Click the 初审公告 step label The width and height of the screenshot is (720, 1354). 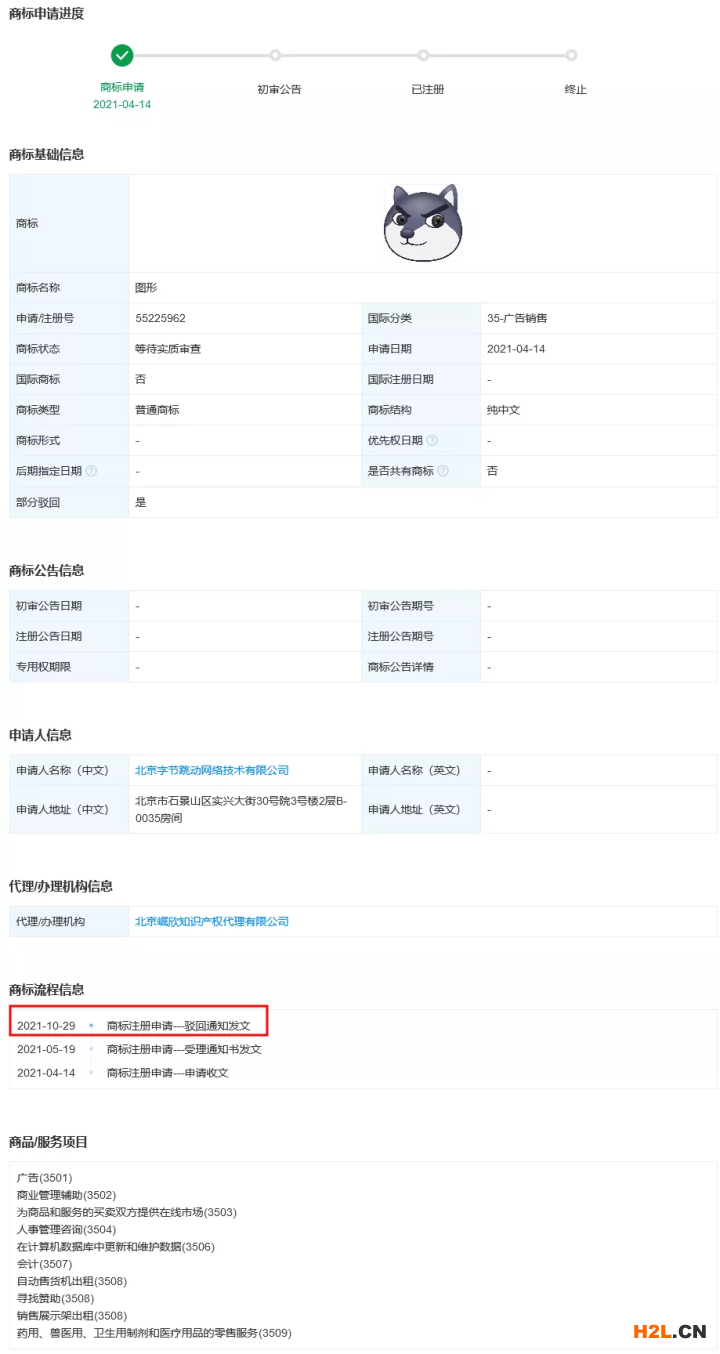click(x=279, y=90)
